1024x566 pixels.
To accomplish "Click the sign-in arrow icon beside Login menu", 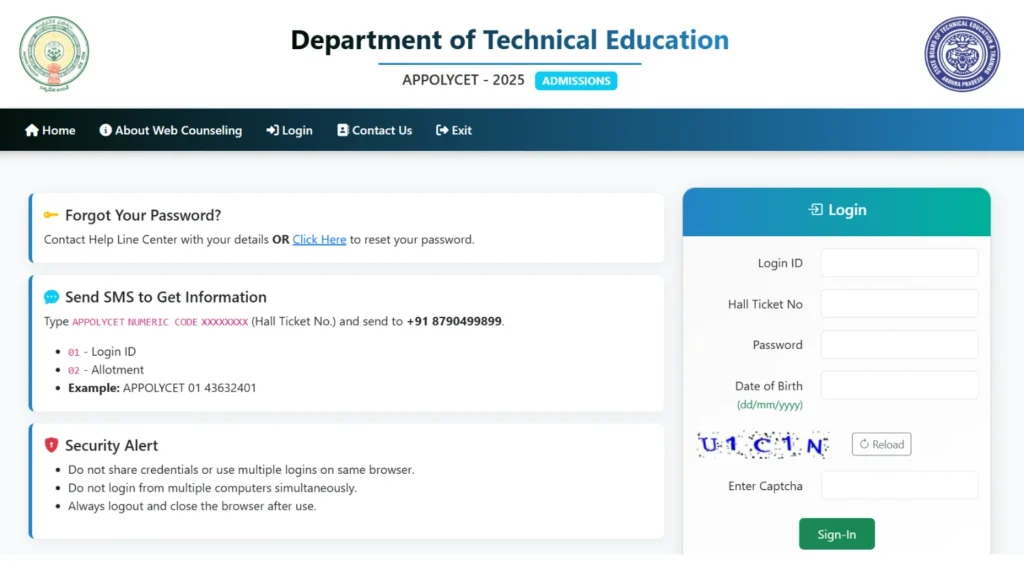I will click(x=272, y=130).
